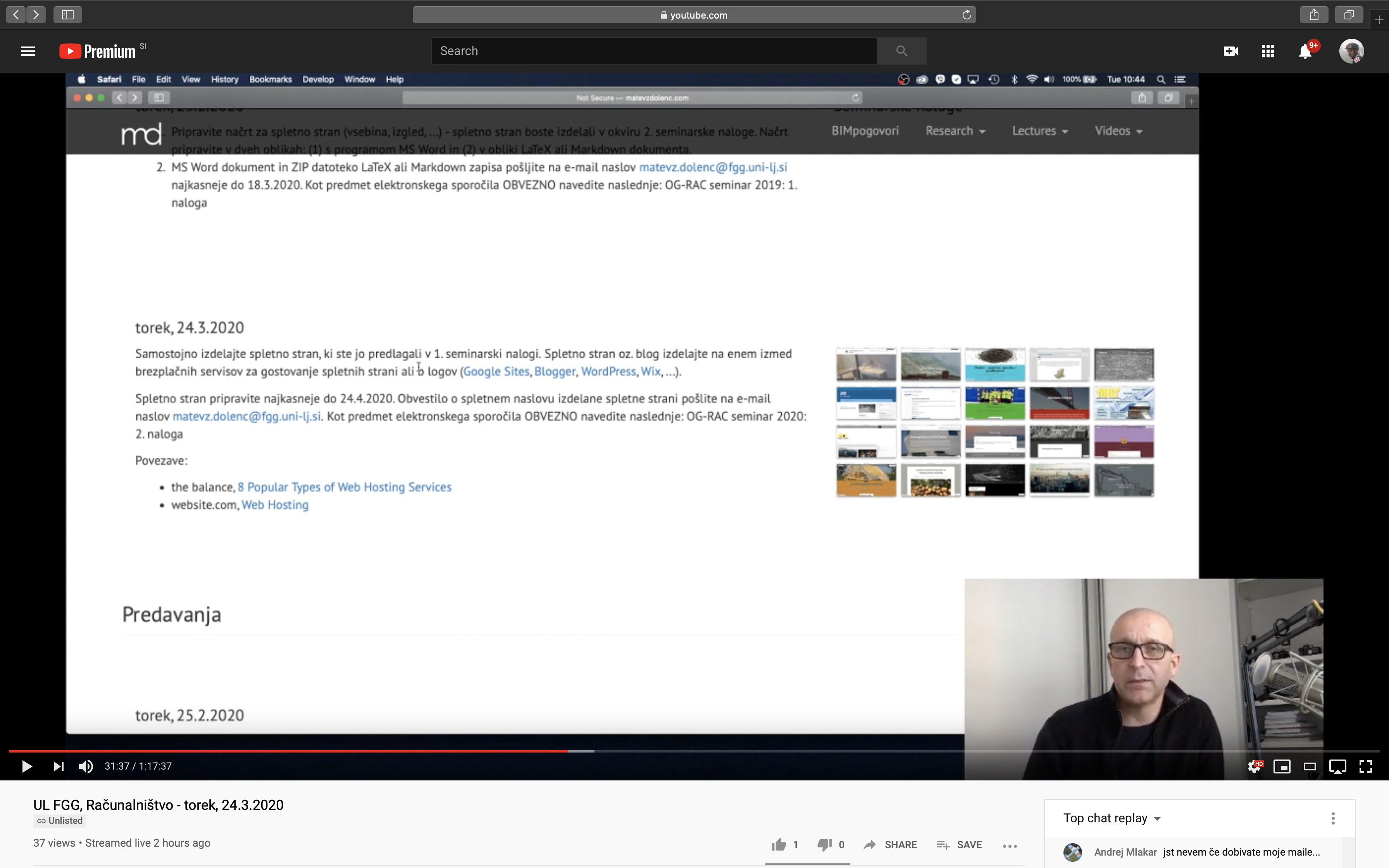Click the md logo in recorded page

click(141, 134)
